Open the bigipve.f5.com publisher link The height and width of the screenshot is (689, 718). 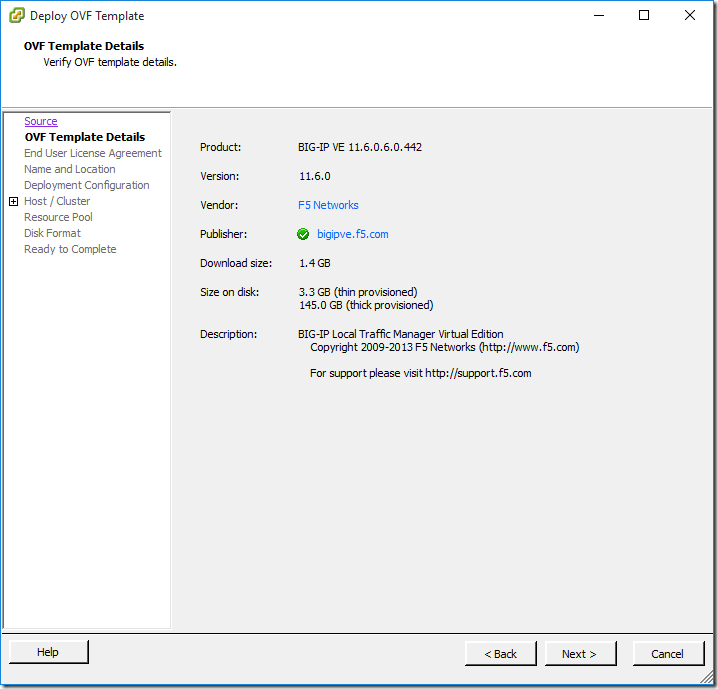tap(353, 234)
